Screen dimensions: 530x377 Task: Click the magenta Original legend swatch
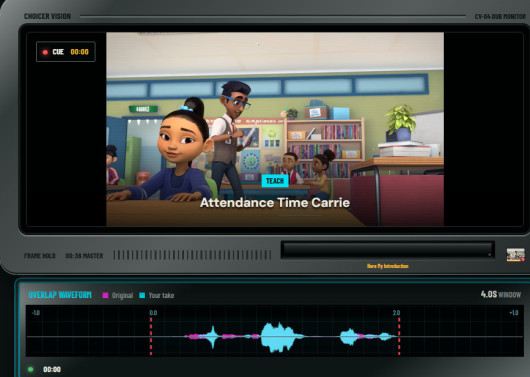[105, 295]
